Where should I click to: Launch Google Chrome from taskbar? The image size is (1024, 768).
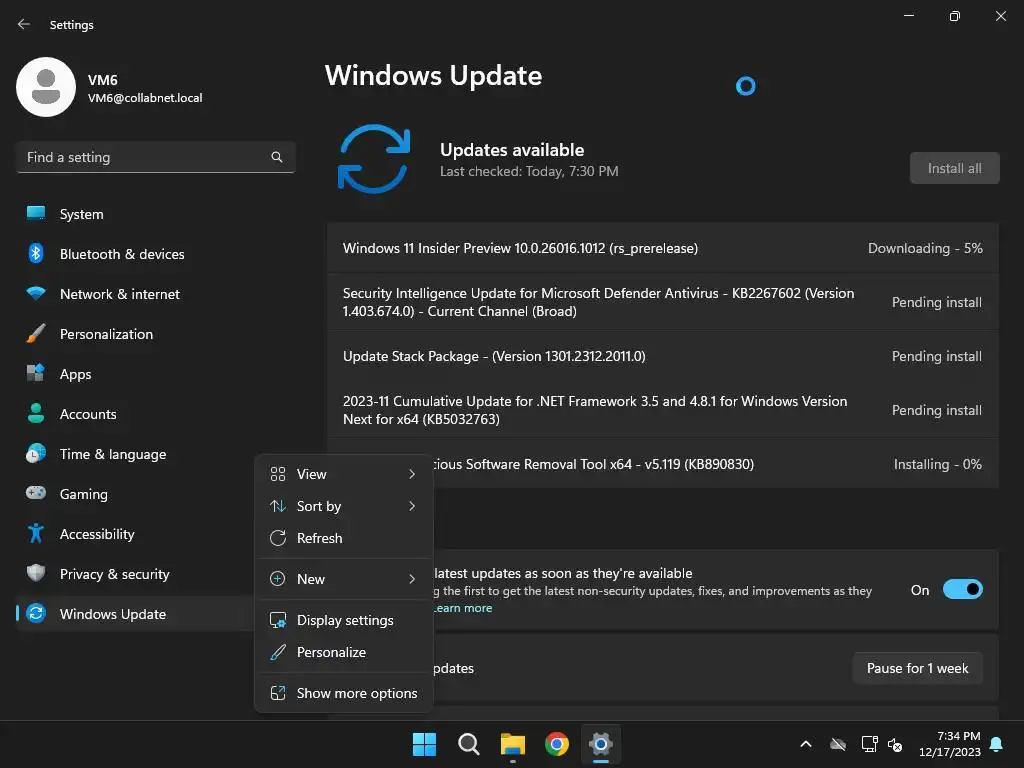click(x=557, y=744)
